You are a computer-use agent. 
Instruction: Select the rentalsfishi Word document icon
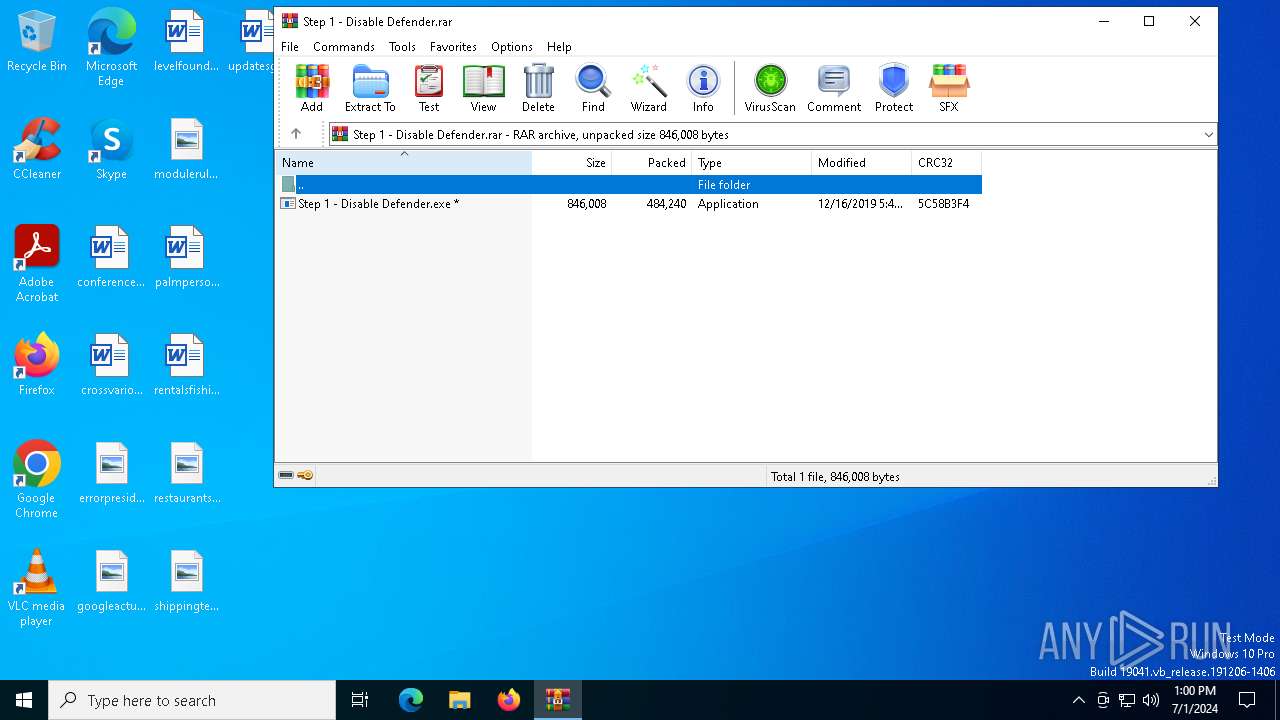click(x=186, y=365)
